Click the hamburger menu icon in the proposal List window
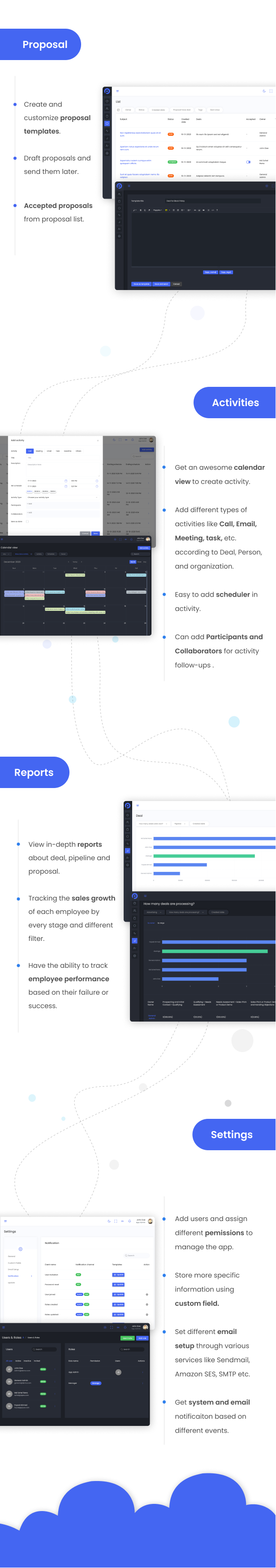The width and height of the screenshot is (276, 1568). coord(118,91)
